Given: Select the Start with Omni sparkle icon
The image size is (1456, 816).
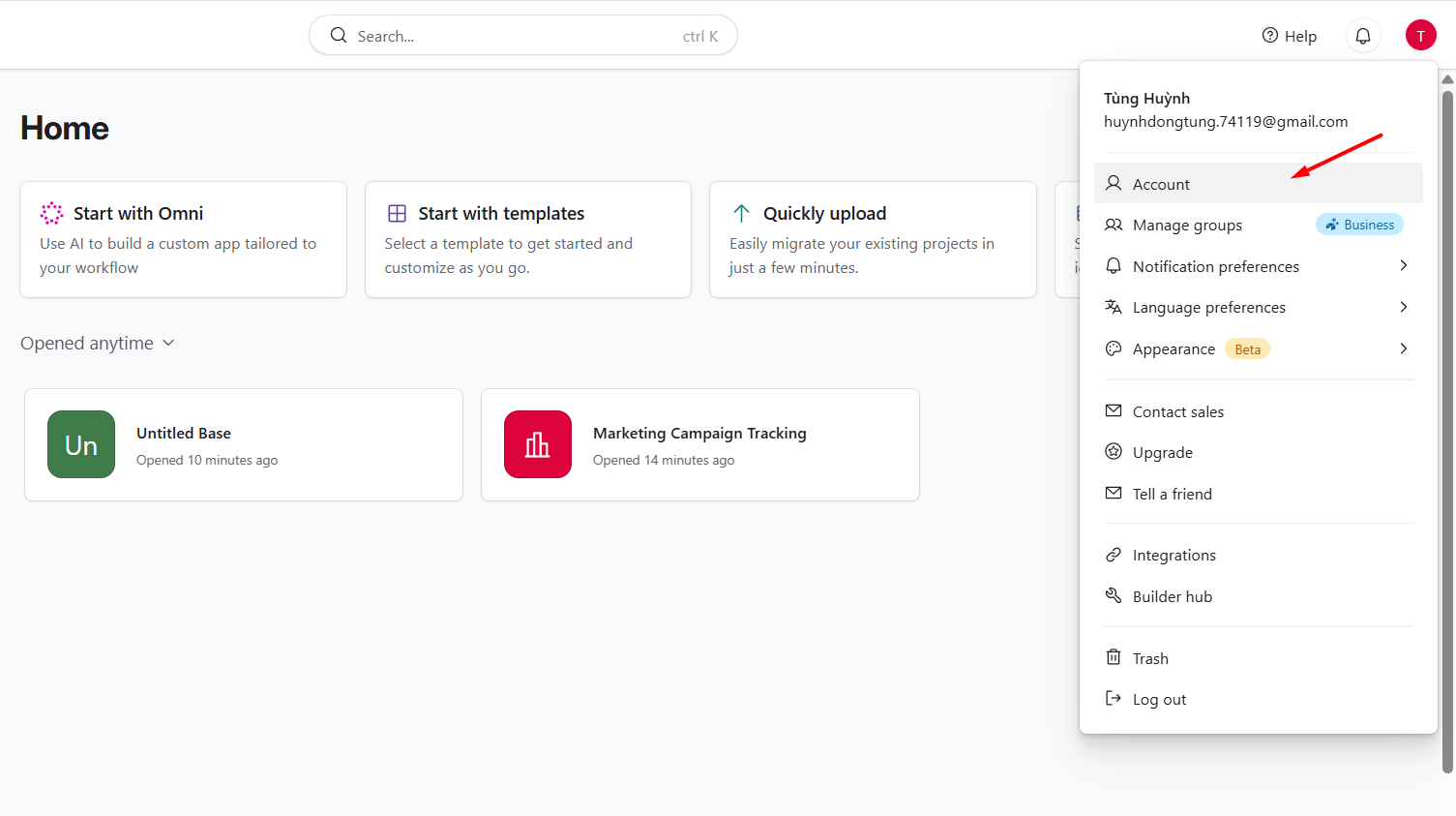Looking at the screenshot, I should pyautogui.click(x=51, y=212).
